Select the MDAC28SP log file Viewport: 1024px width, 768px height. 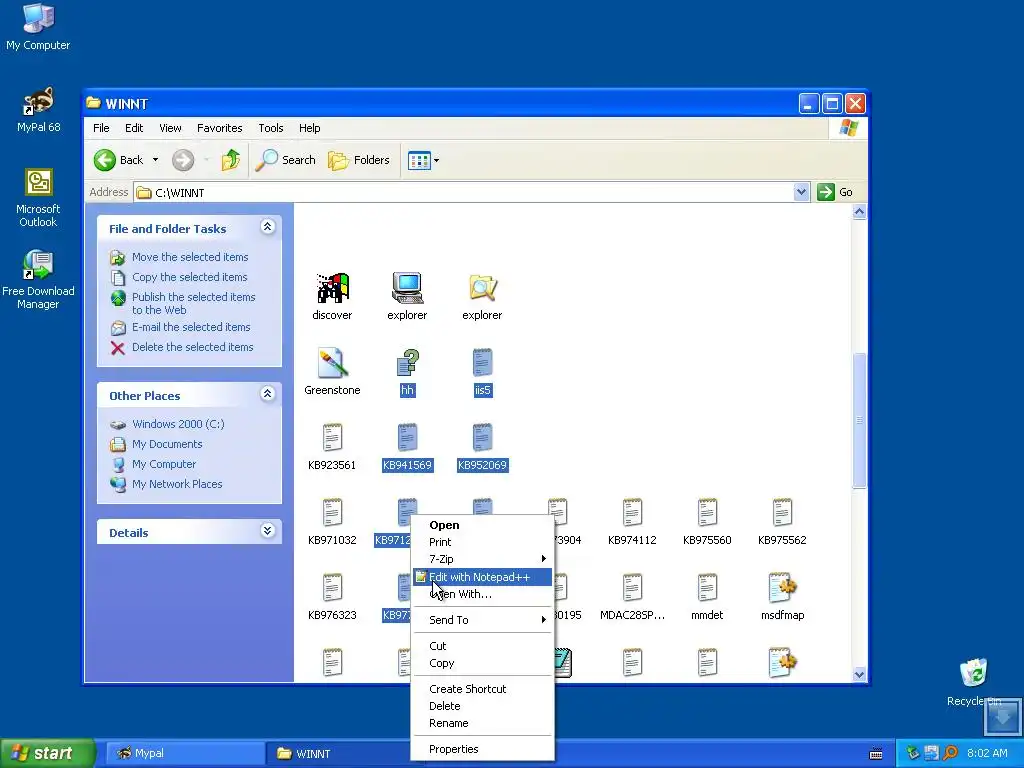click(x=632, y=588)
